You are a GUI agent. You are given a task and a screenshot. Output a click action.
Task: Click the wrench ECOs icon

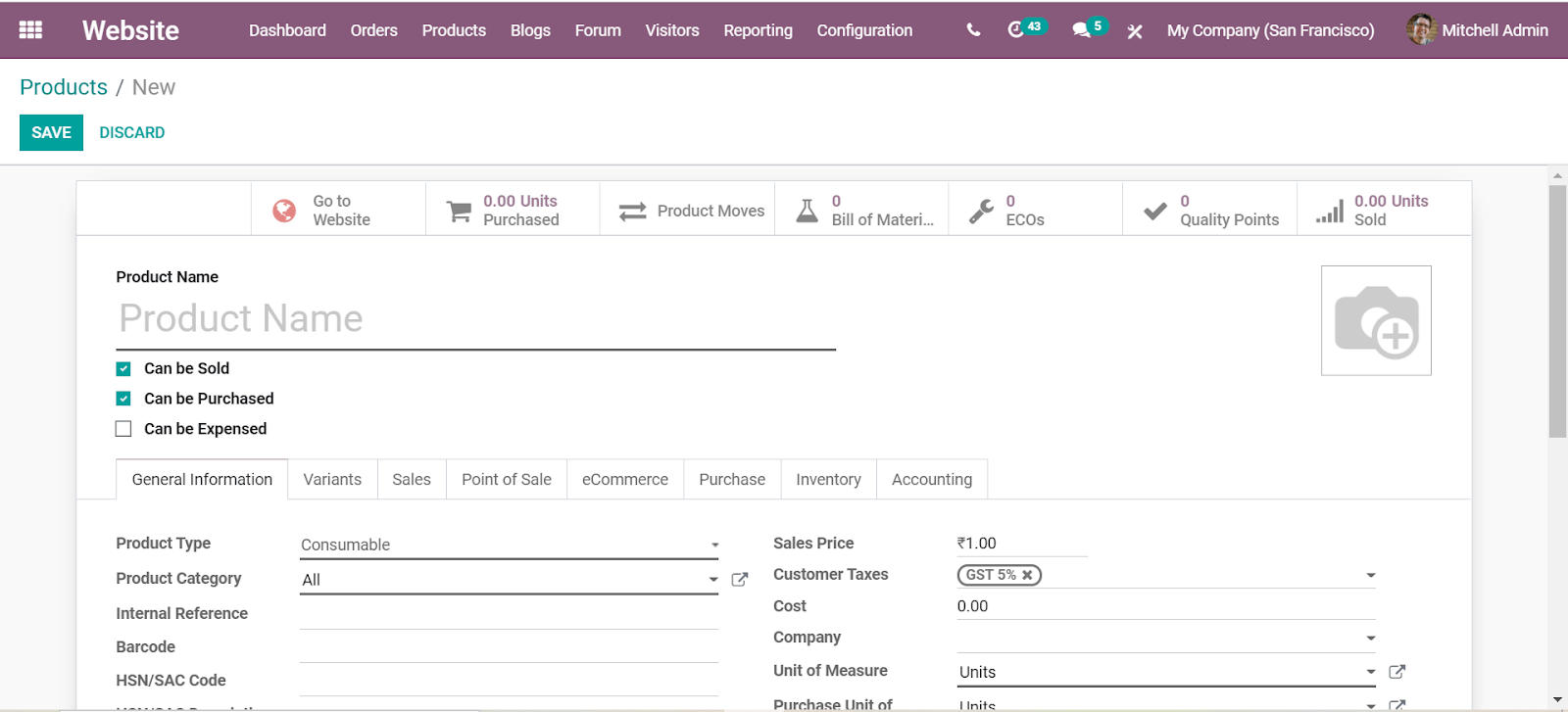pyautogui.click(x=981, y=211)
